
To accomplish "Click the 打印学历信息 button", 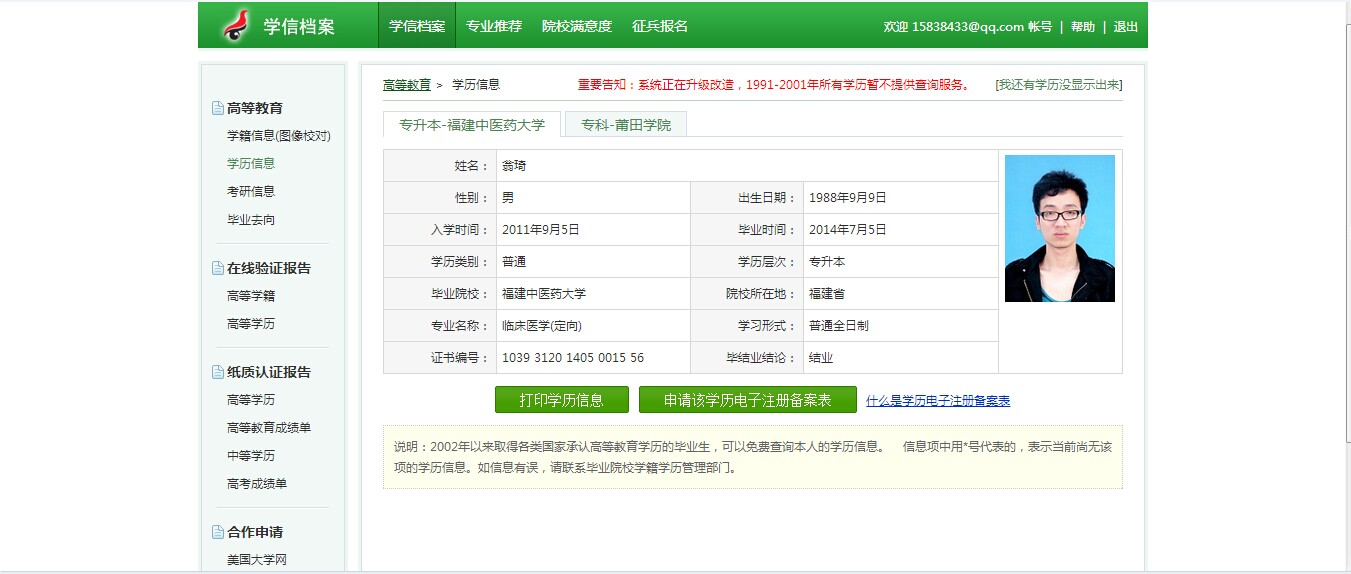I will (x=562, y=400).
